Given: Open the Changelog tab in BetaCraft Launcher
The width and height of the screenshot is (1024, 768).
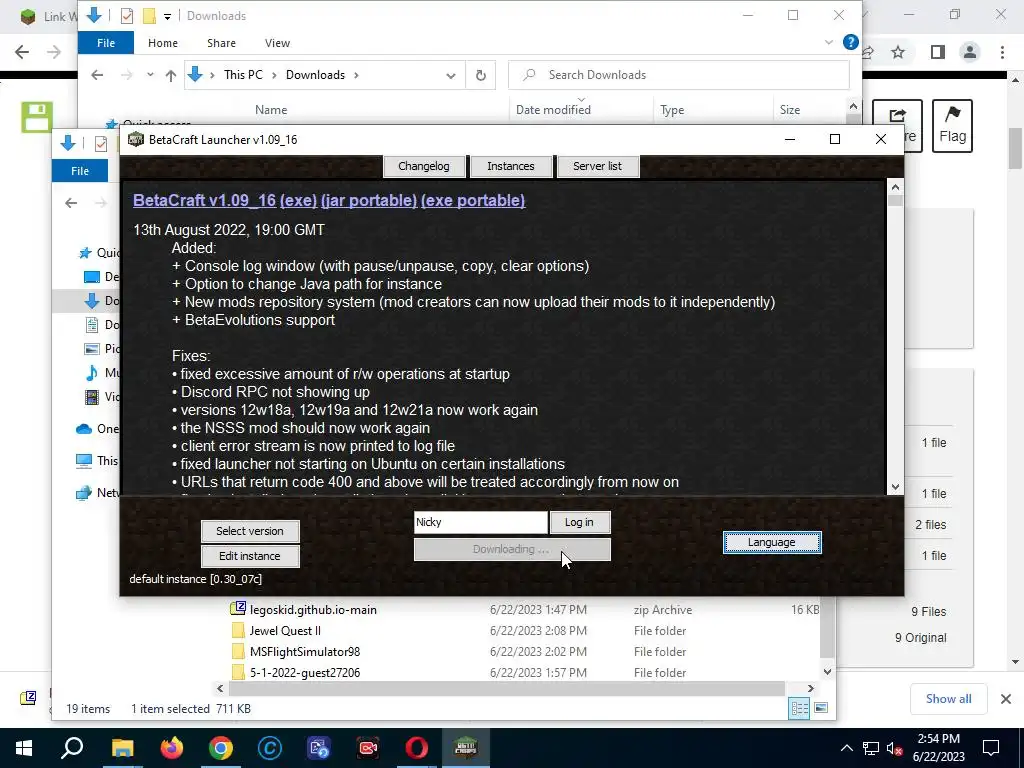Looking at the screenshot, I should 424,166.
